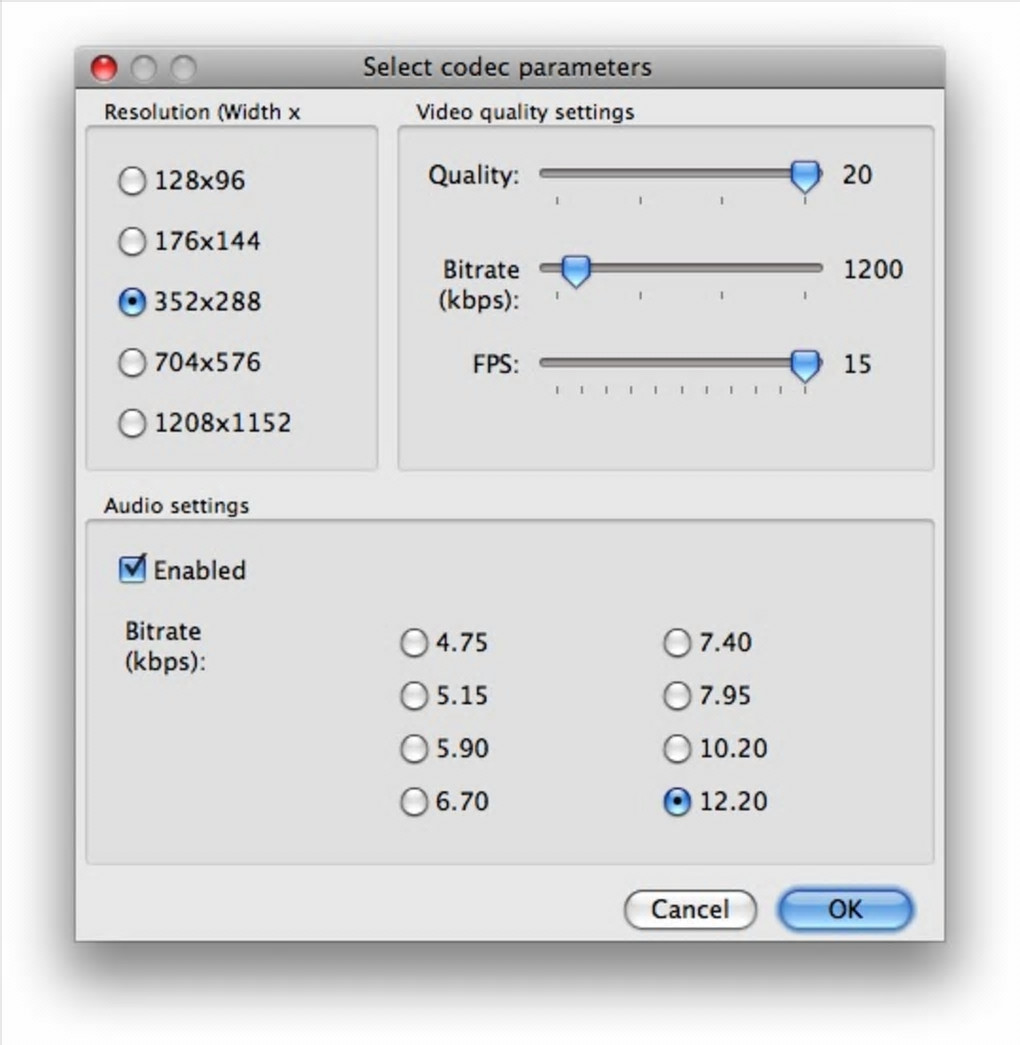Close the Select codec parameters dialog
The width and height of the screenshot is (1020, 1045).
[x=104, y=68]
